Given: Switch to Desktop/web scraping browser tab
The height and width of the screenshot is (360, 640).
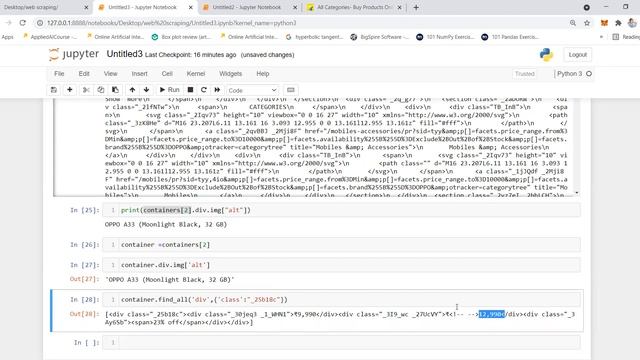Looking at the screenshot, I should point(45,7).
